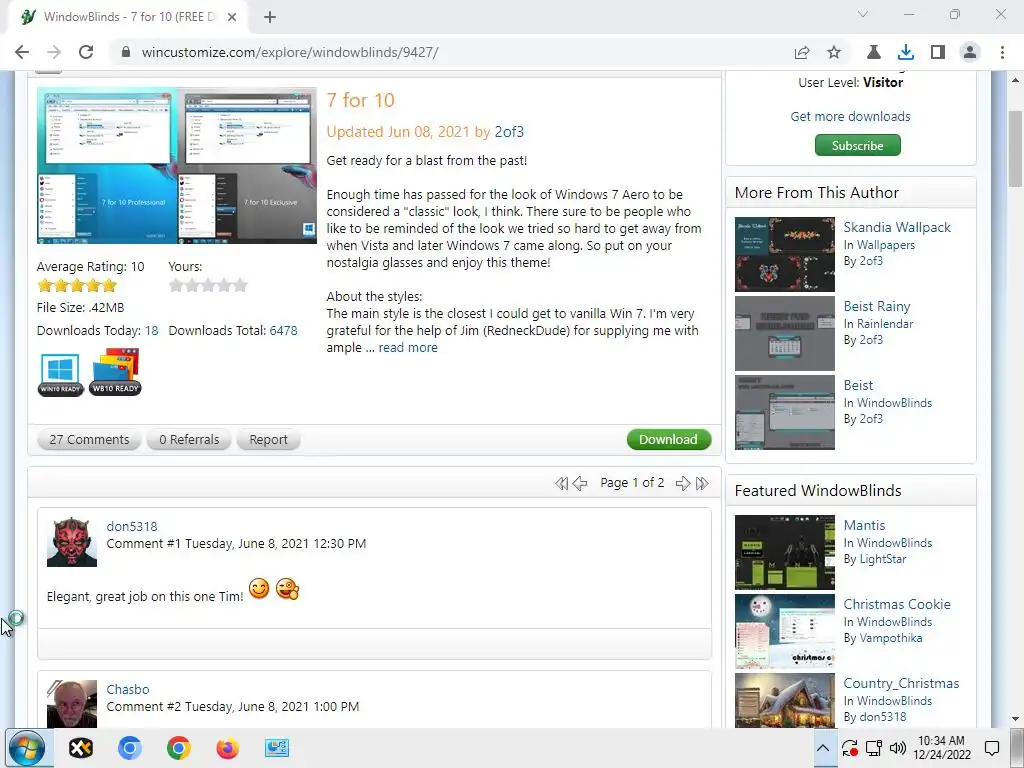Reload the current page
The width and height of the screenshot is (1024, 768).
click(x=86, y=52)
